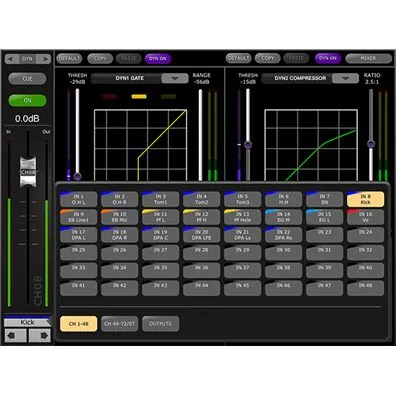Select unnamed channel IN 23
The image size is (396, 396).
click(324, 235)
